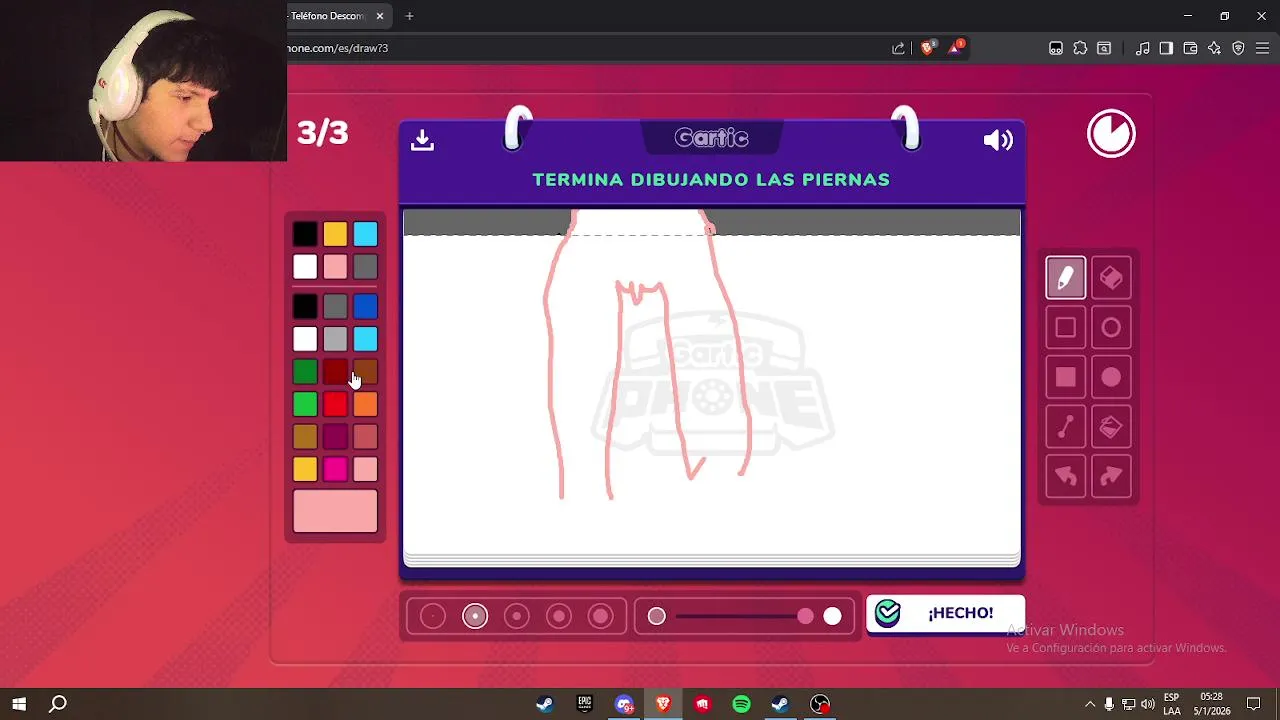The width and height of the screenshot is (1280, 720).
Task: Pick the ochre tan color swatch
Action: tap(305, 437)
